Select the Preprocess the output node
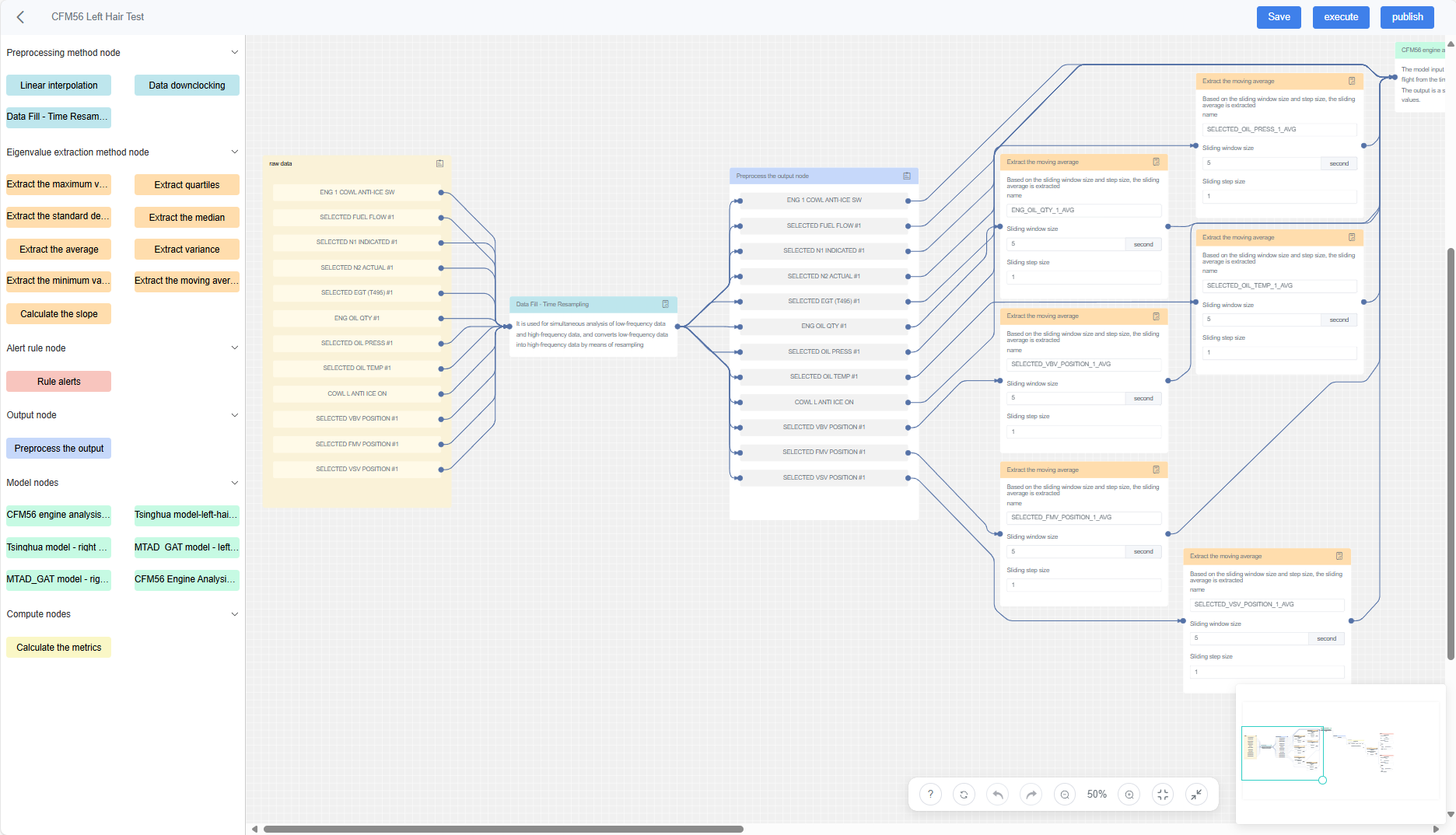The height and width of the screenshot is (835, 1456). pos(58,448)
